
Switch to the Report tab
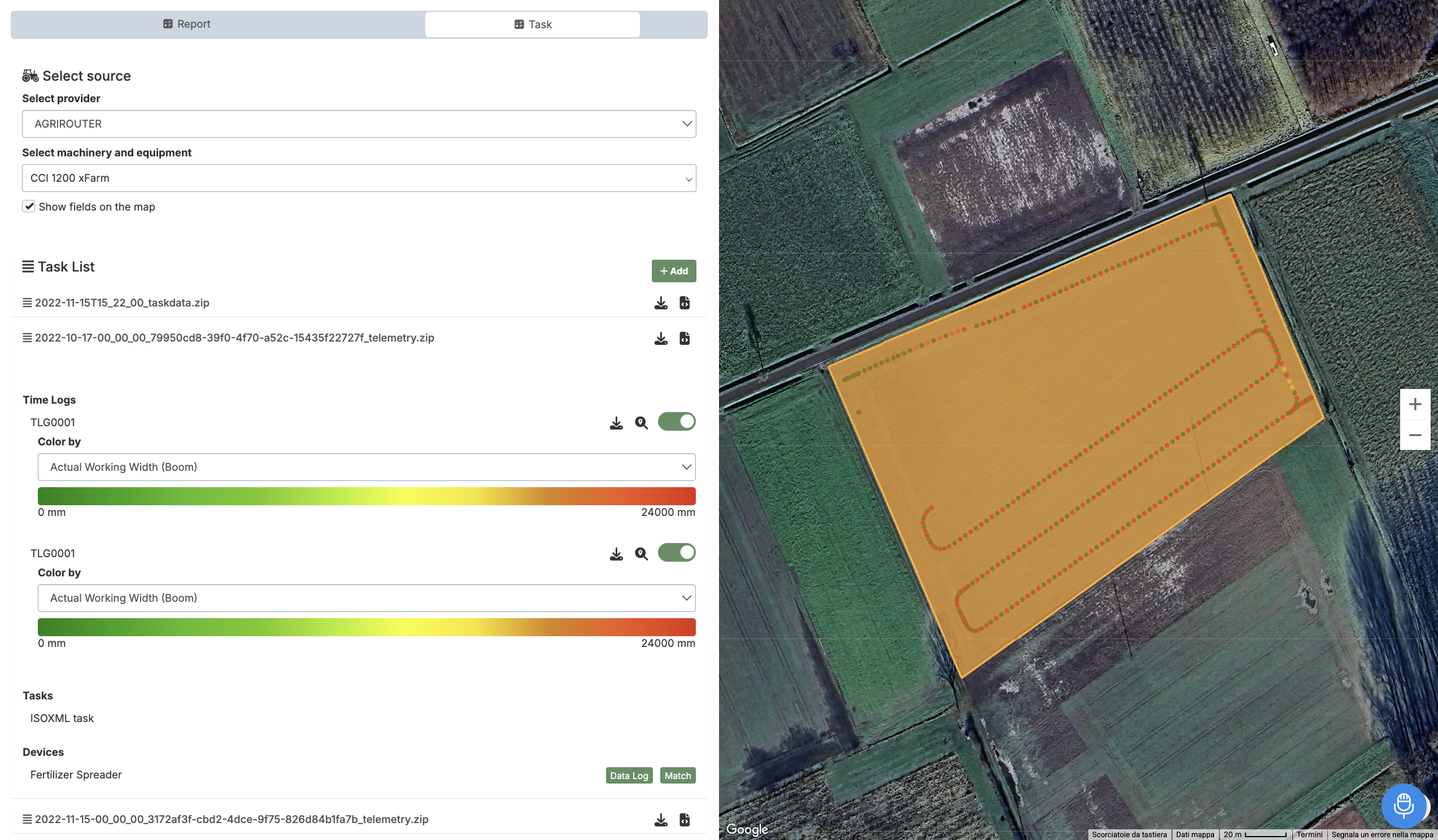tap(186, 24)
